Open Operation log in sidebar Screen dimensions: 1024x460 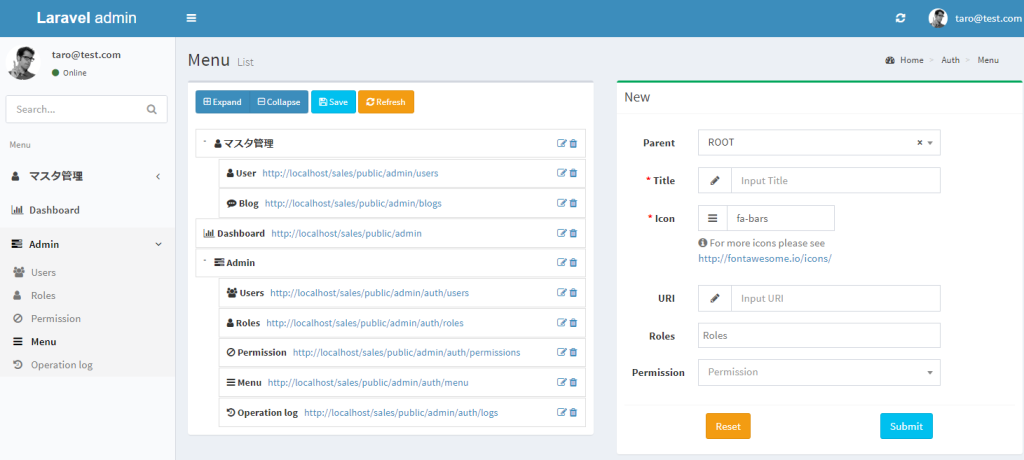click(x=61, y=365)
